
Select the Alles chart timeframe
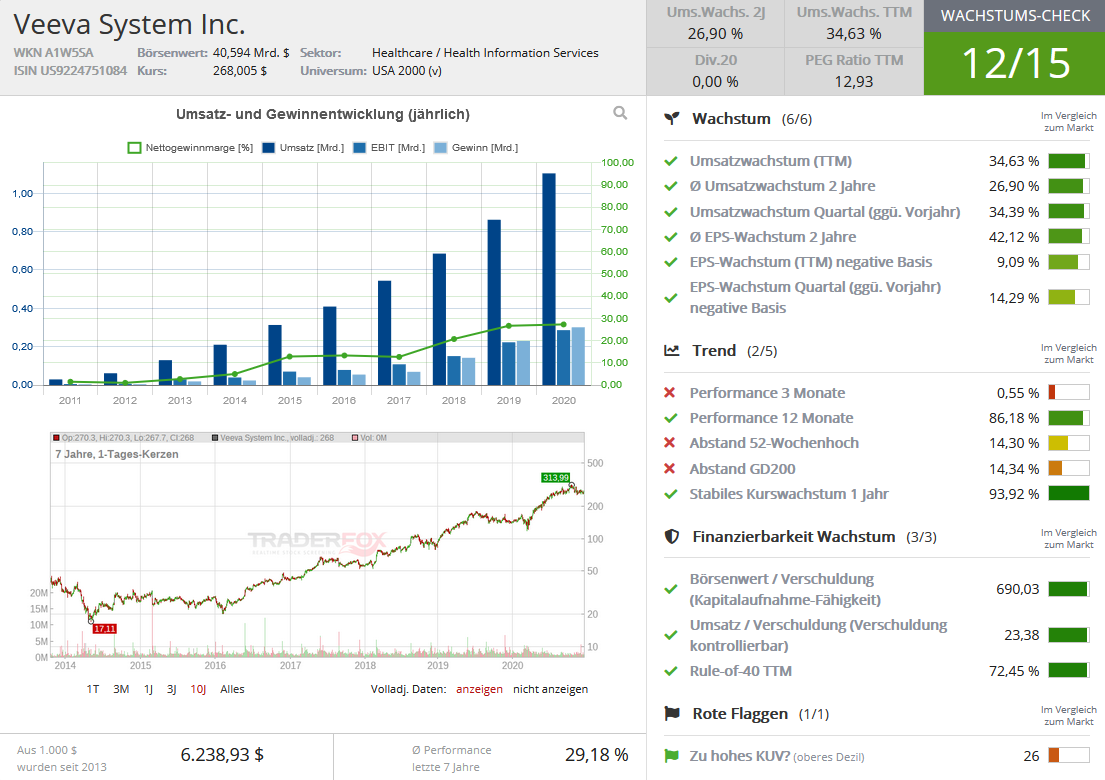tap(233, 689)
